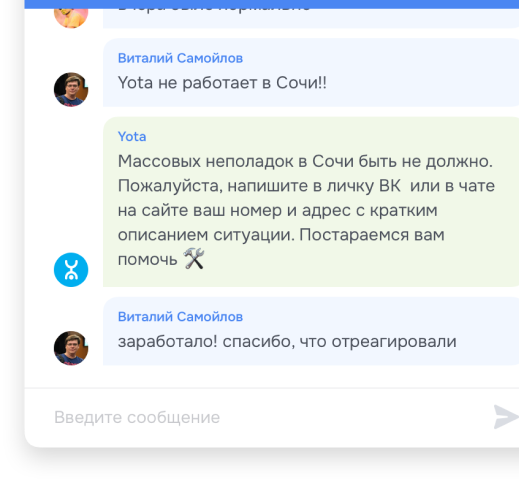This screenshot has height=482, width=519.
Task: Click empty space right of Сочи!! text
Action: pos(420,83)
